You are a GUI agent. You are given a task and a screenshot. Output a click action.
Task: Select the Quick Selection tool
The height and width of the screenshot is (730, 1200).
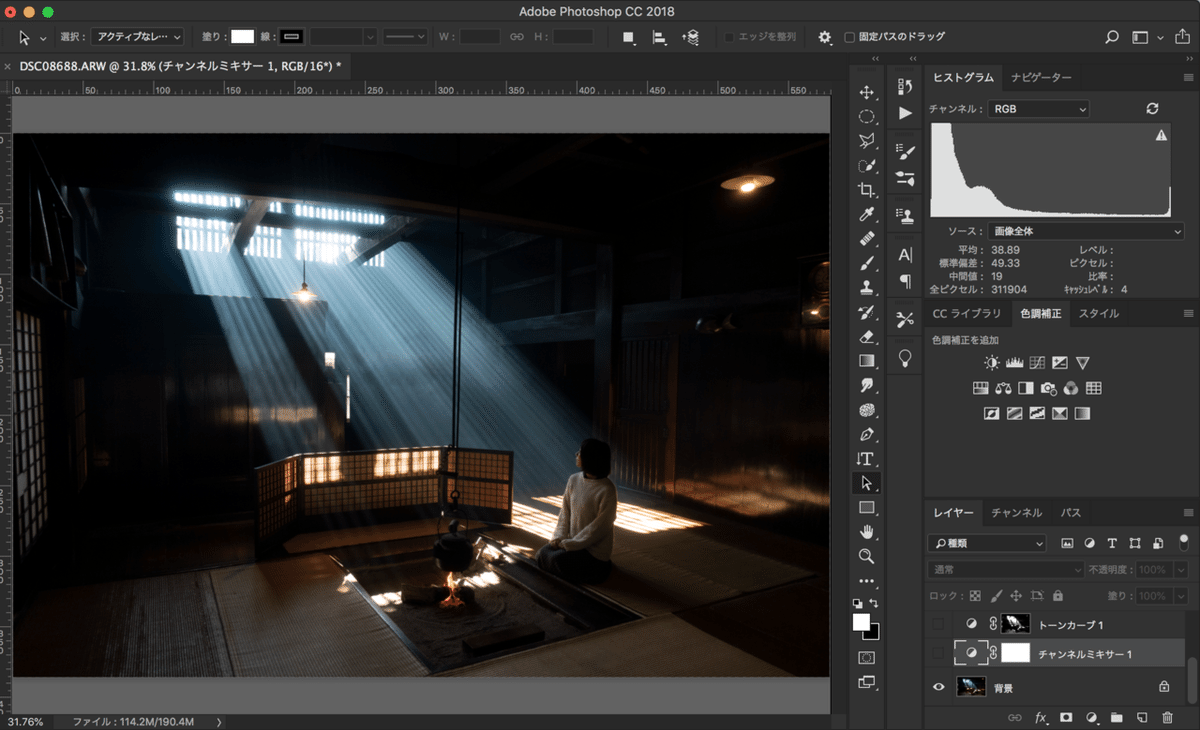pos(866,165)
